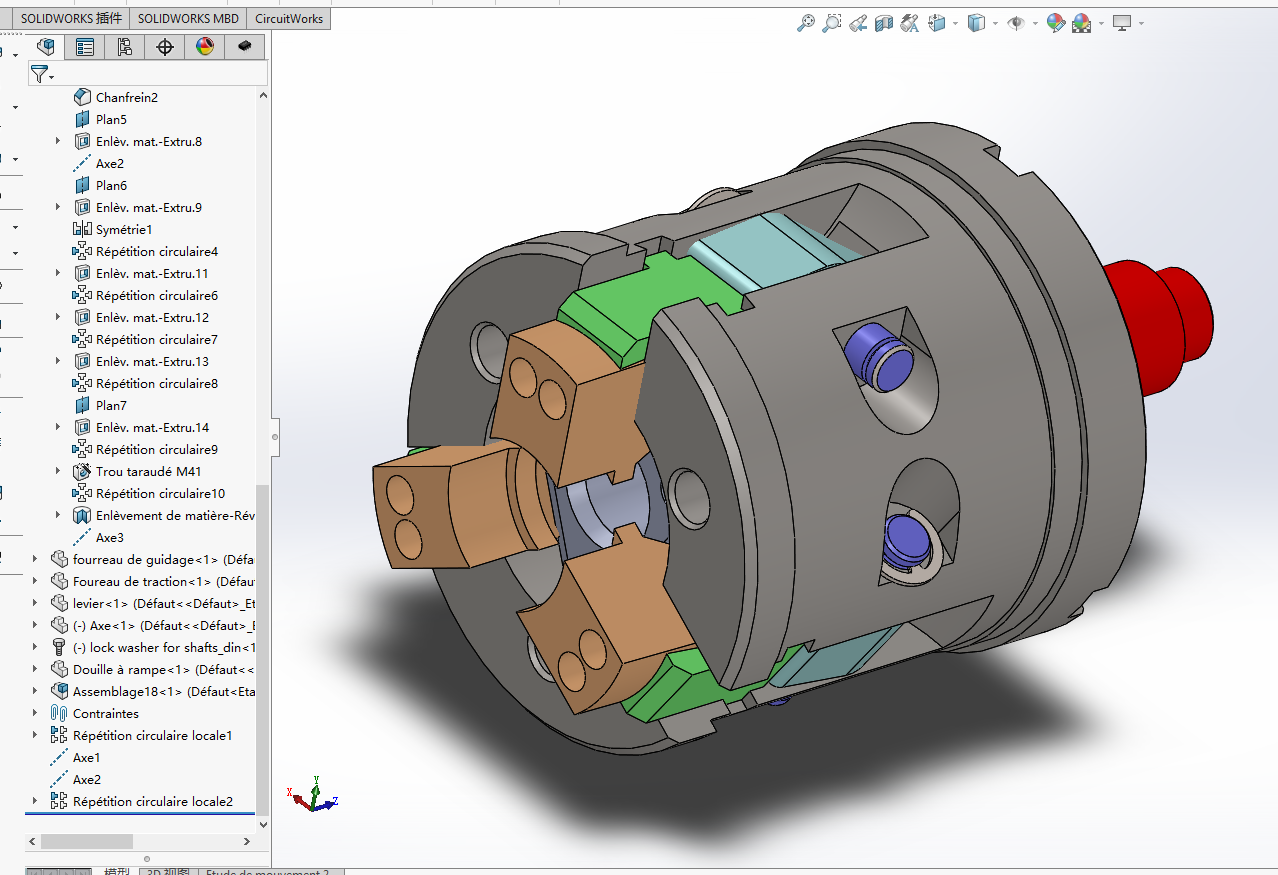Click the tree filter funnel icon
Image resolution: width=1278 pixels, height=875 pixels.
[x=38, y=73]
